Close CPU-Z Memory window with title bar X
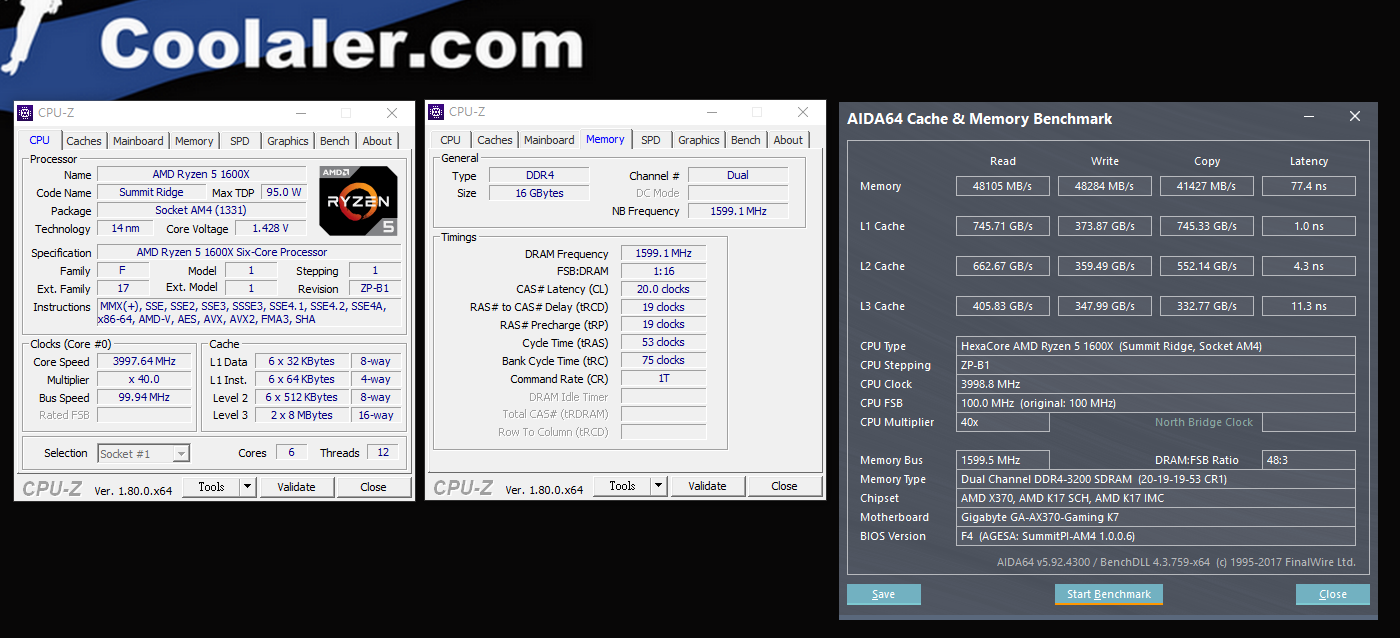Image resolution: width=1400 pixels, height=638 pixels. pyautogui.click(x=802, y=112)
